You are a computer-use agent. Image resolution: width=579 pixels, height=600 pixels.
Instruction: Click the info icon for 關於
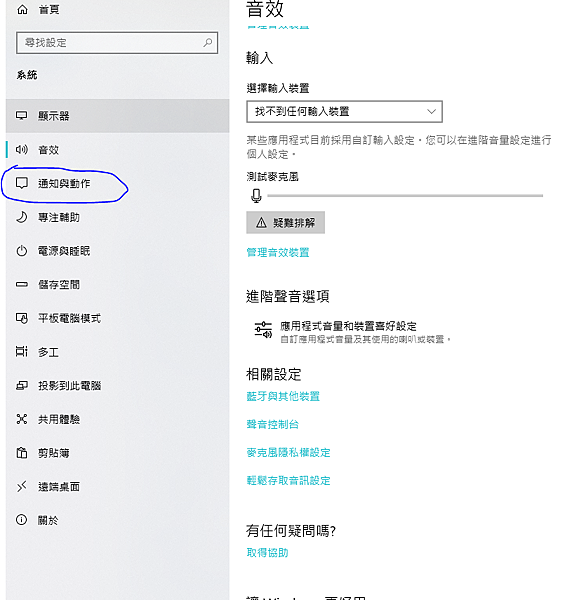coord(21,520)
